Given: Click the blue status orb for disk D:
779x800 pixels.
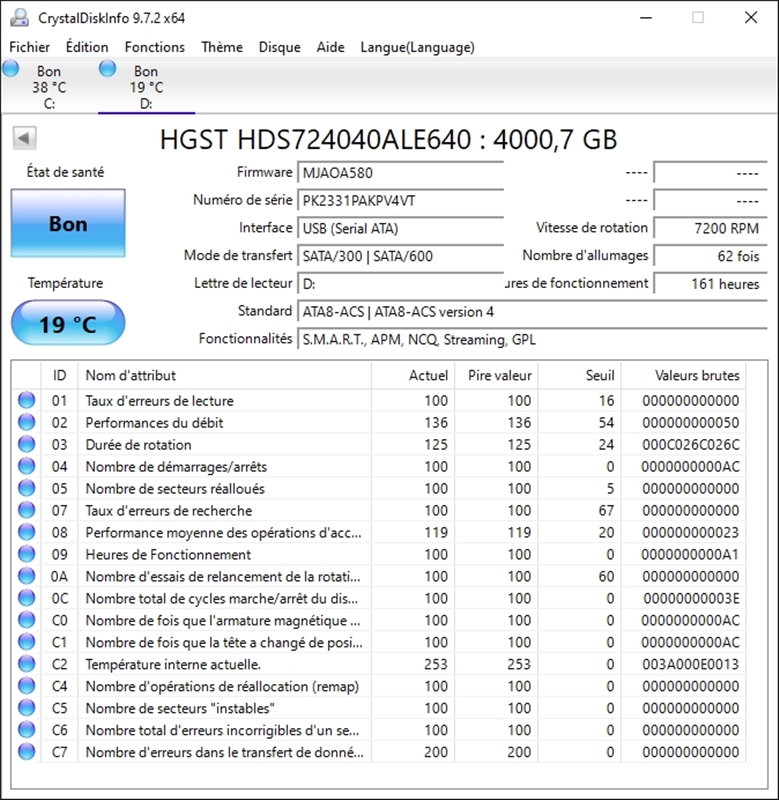Looking at the screenshot, I should (x=107, y=68).
